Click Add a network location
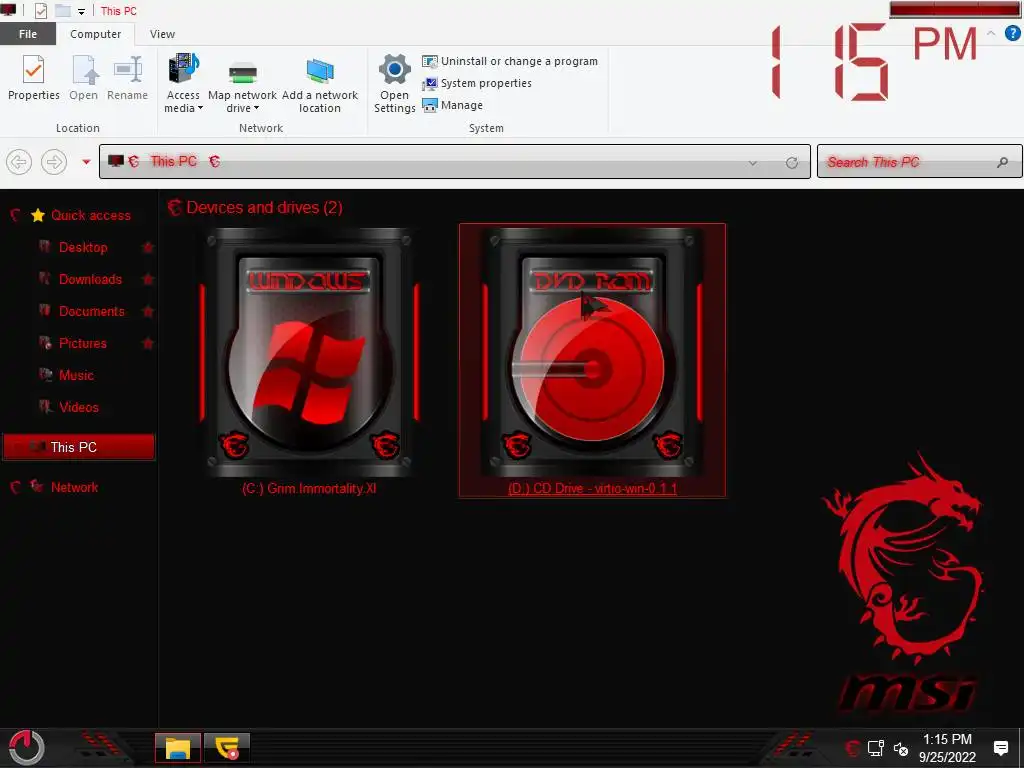1024x768 pixels. [x=319, y=84]
